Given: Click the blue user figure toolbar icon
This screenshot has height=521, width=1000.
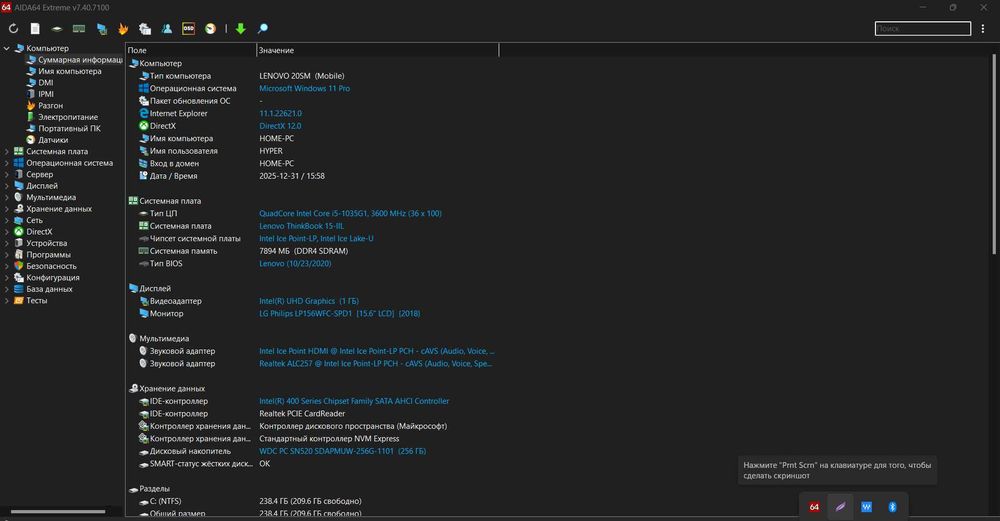Looking at the screenshot, I should click(166, 29).
